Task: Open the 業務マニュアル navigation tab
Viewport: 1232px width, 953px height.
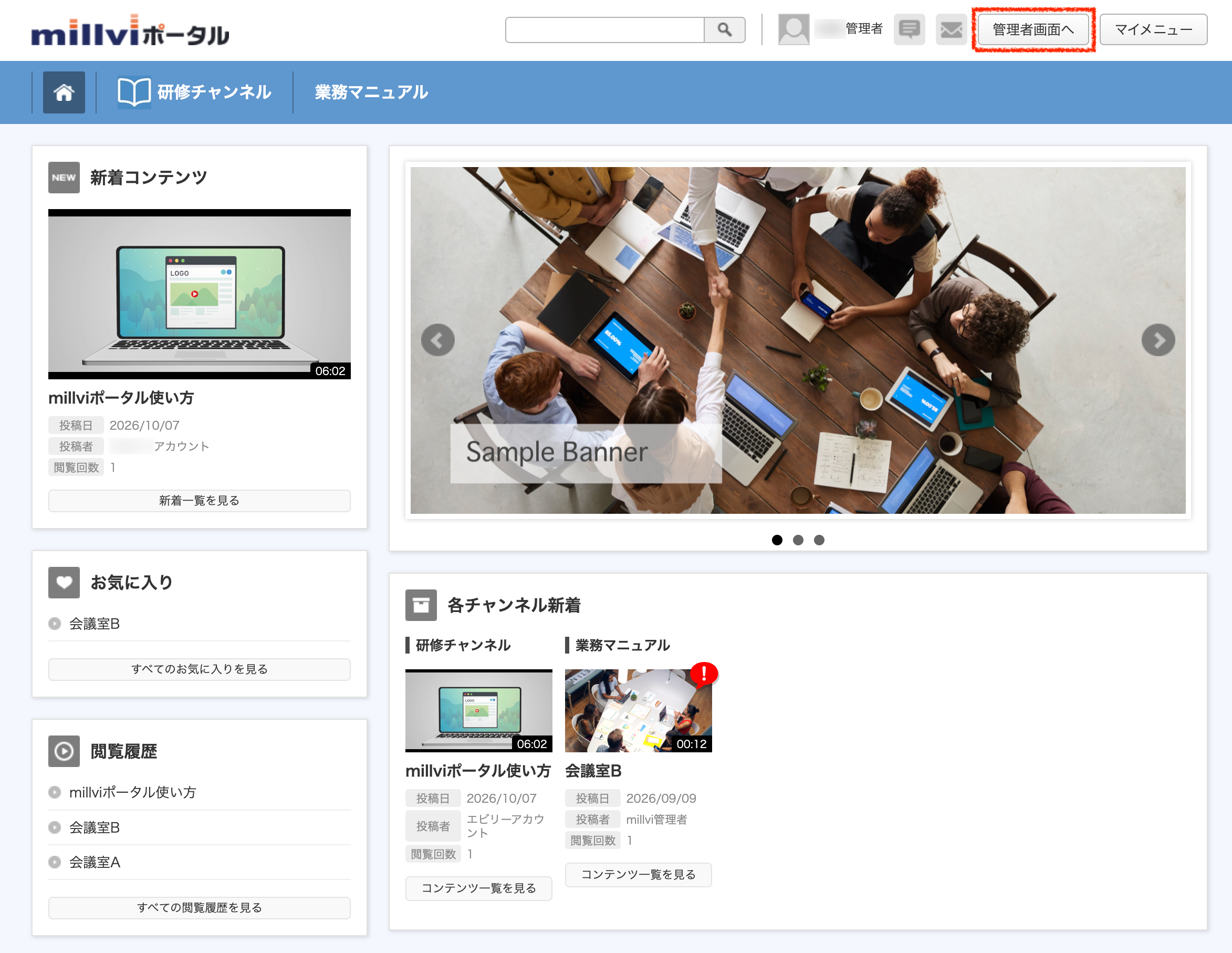Action: tap(371, 92)
